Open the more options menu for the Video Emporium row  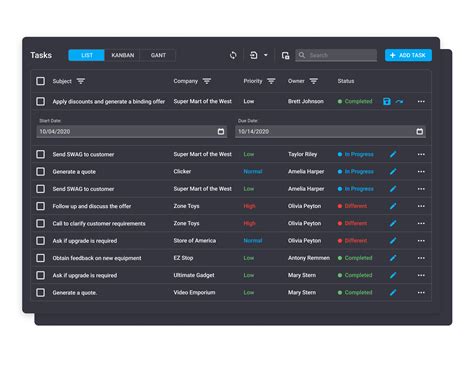coord(421,293)
